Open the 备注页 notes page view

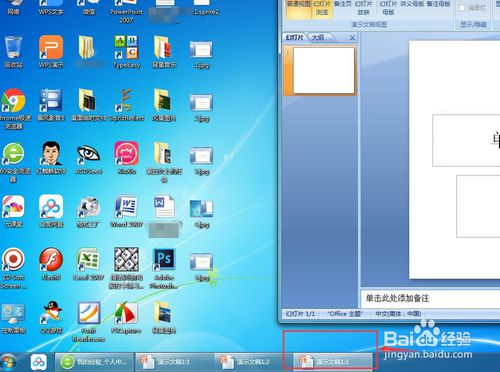(x=343, y=5)
